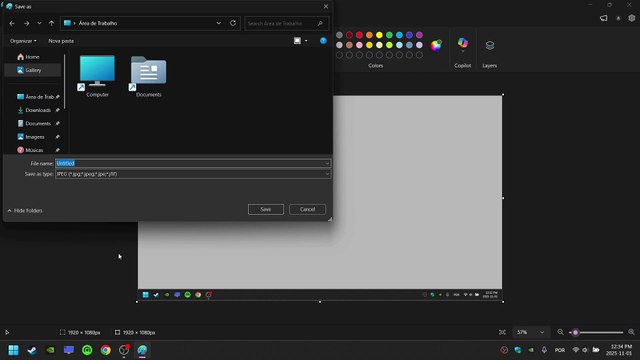Pick the purple color swatch
Image resolution: width=640 pixels, height=360 pixels.
tap(419, 35)
